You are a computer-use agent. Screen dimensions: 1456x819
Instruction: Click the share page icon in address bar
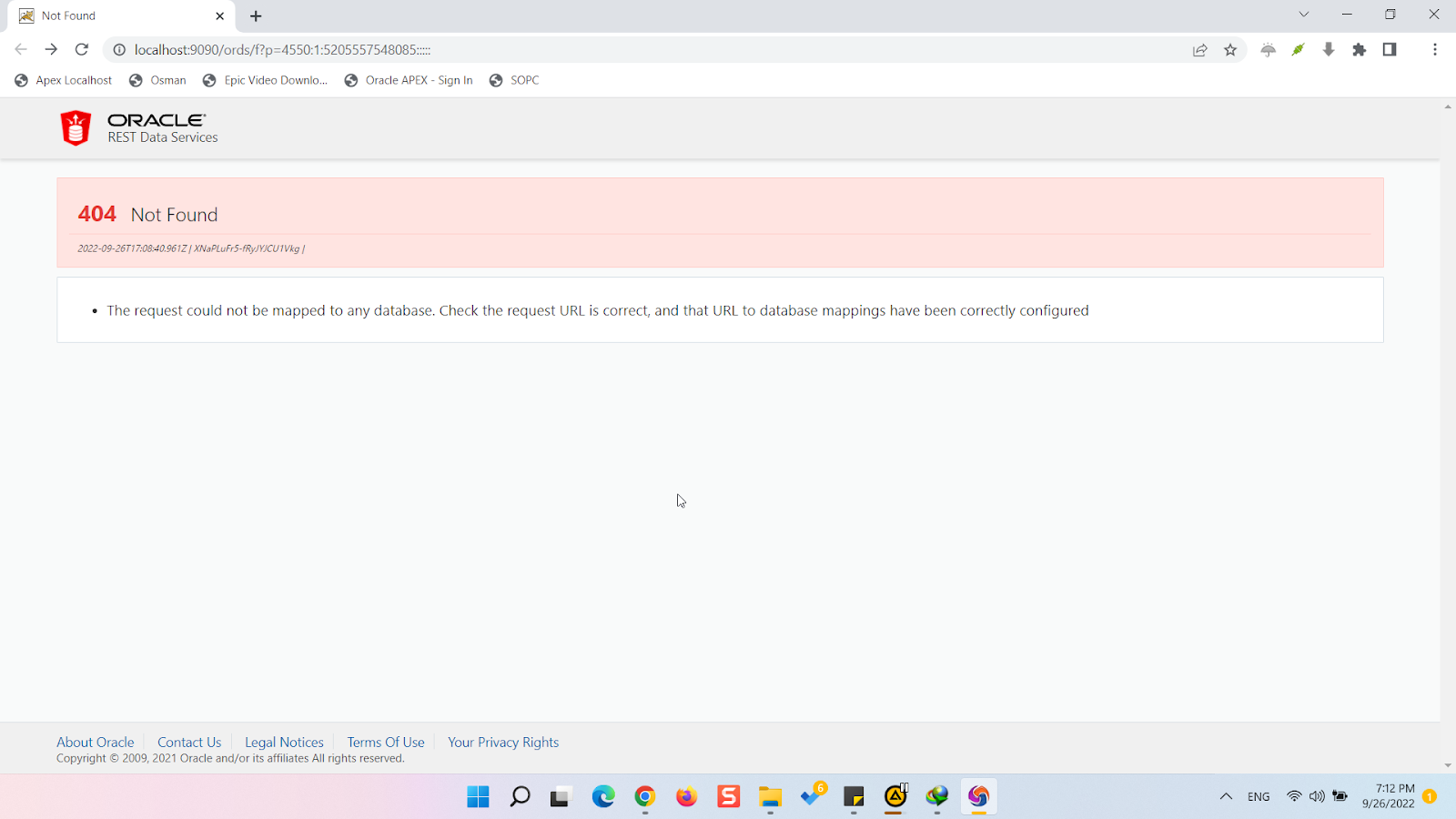pyautogui.click(x=1200, y=50)
